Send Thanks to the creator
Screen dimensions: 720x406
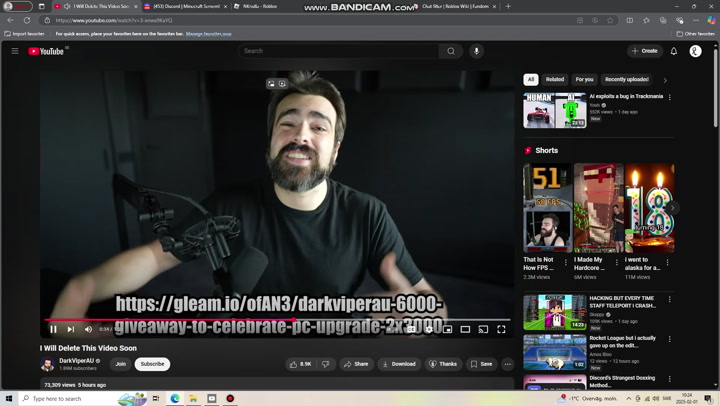tap(443, 364)
